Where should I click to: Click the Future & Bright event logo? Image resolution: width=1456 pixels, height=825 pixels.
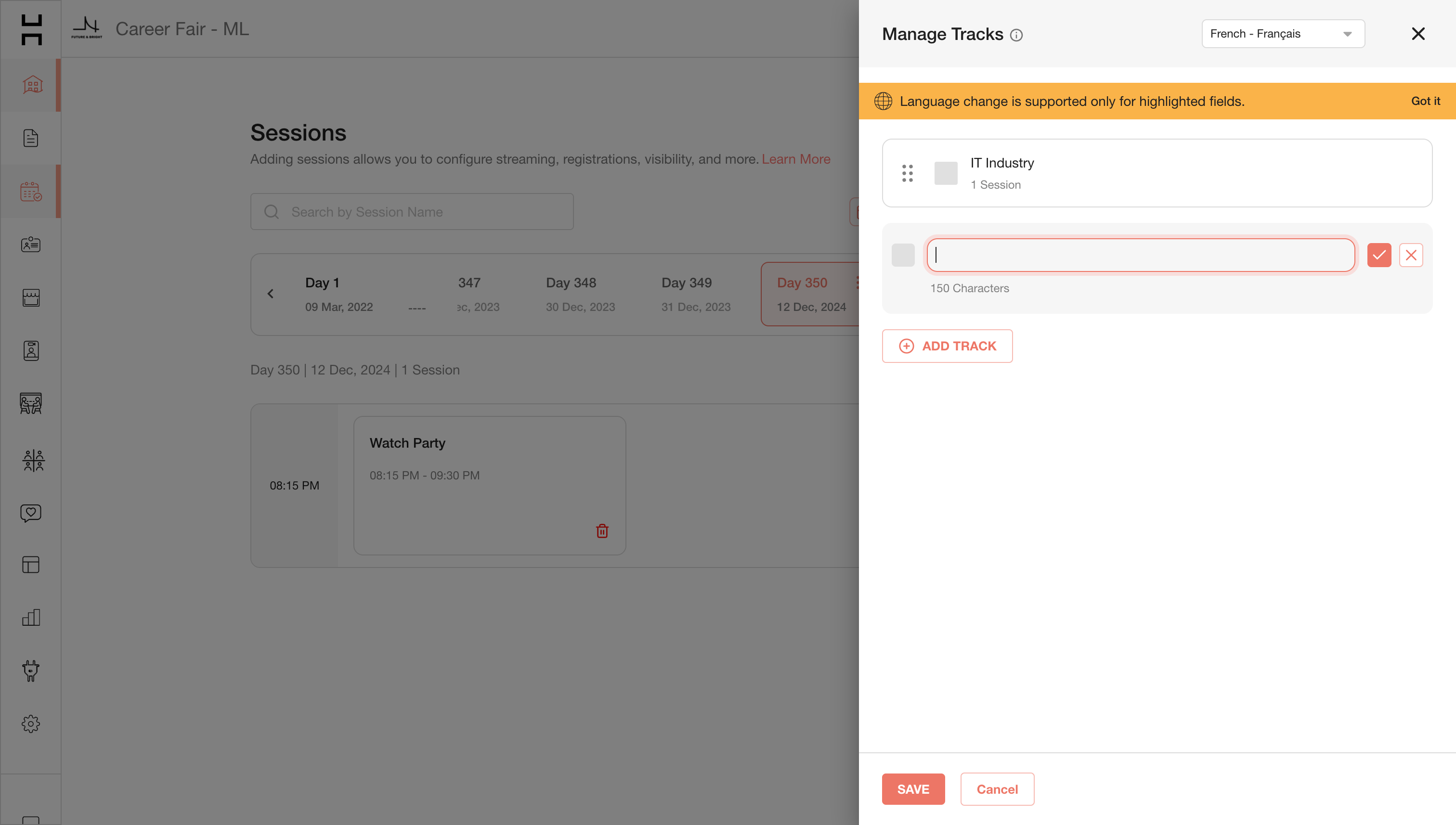click(87, 28)
